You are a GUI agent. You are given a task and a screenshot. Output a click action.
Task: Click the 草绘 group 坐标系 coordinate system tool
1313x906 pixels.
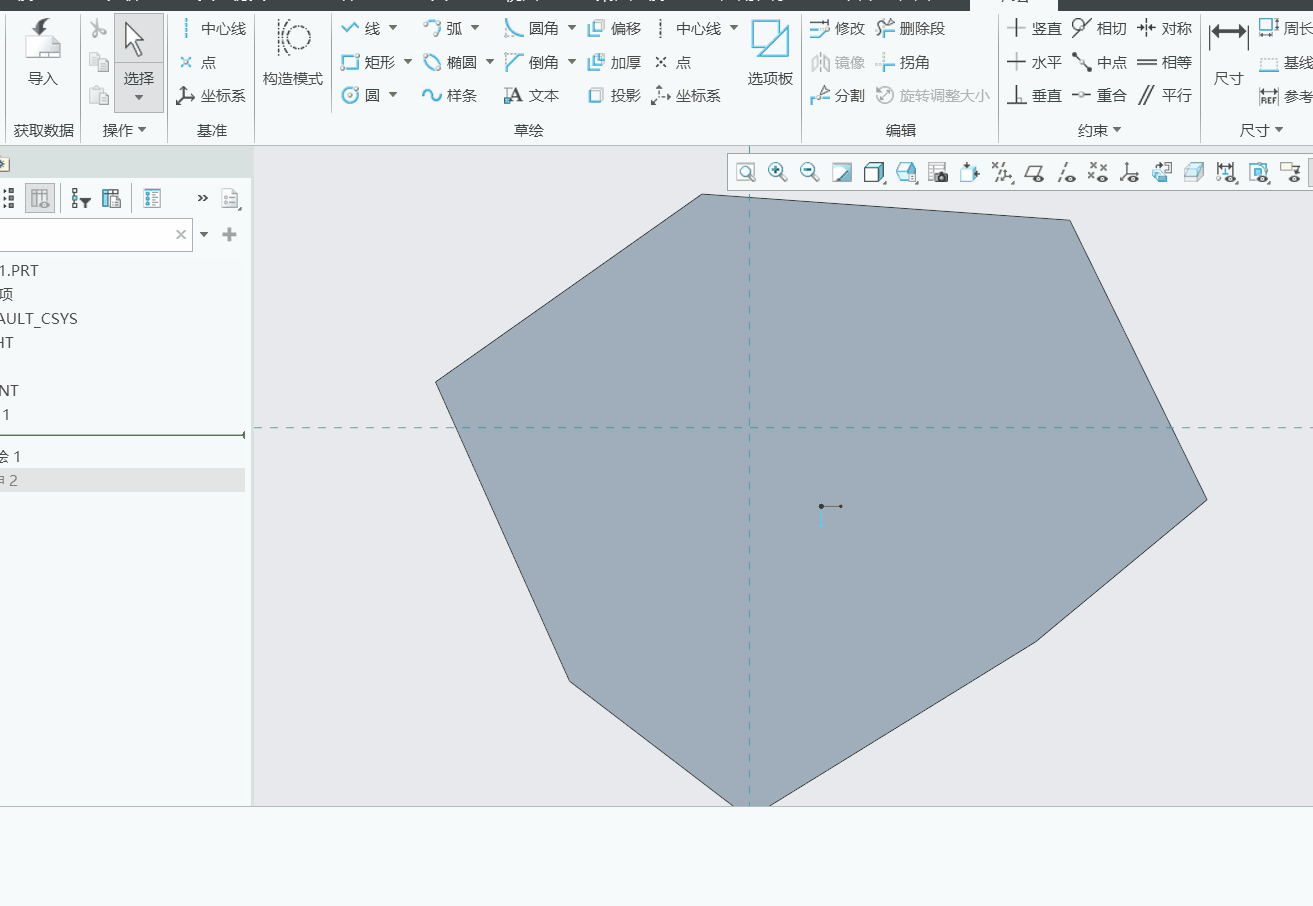tap(687, 95)
